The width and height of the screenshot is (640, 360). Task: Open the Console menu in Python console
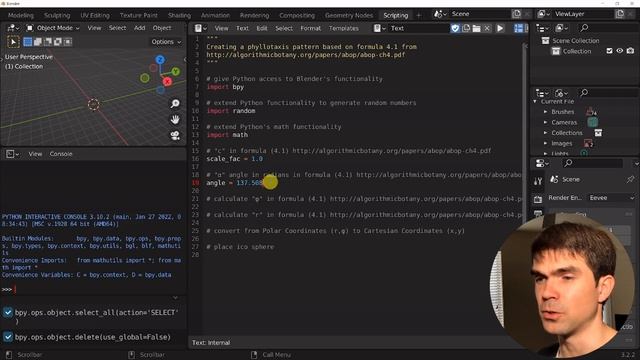61,154
